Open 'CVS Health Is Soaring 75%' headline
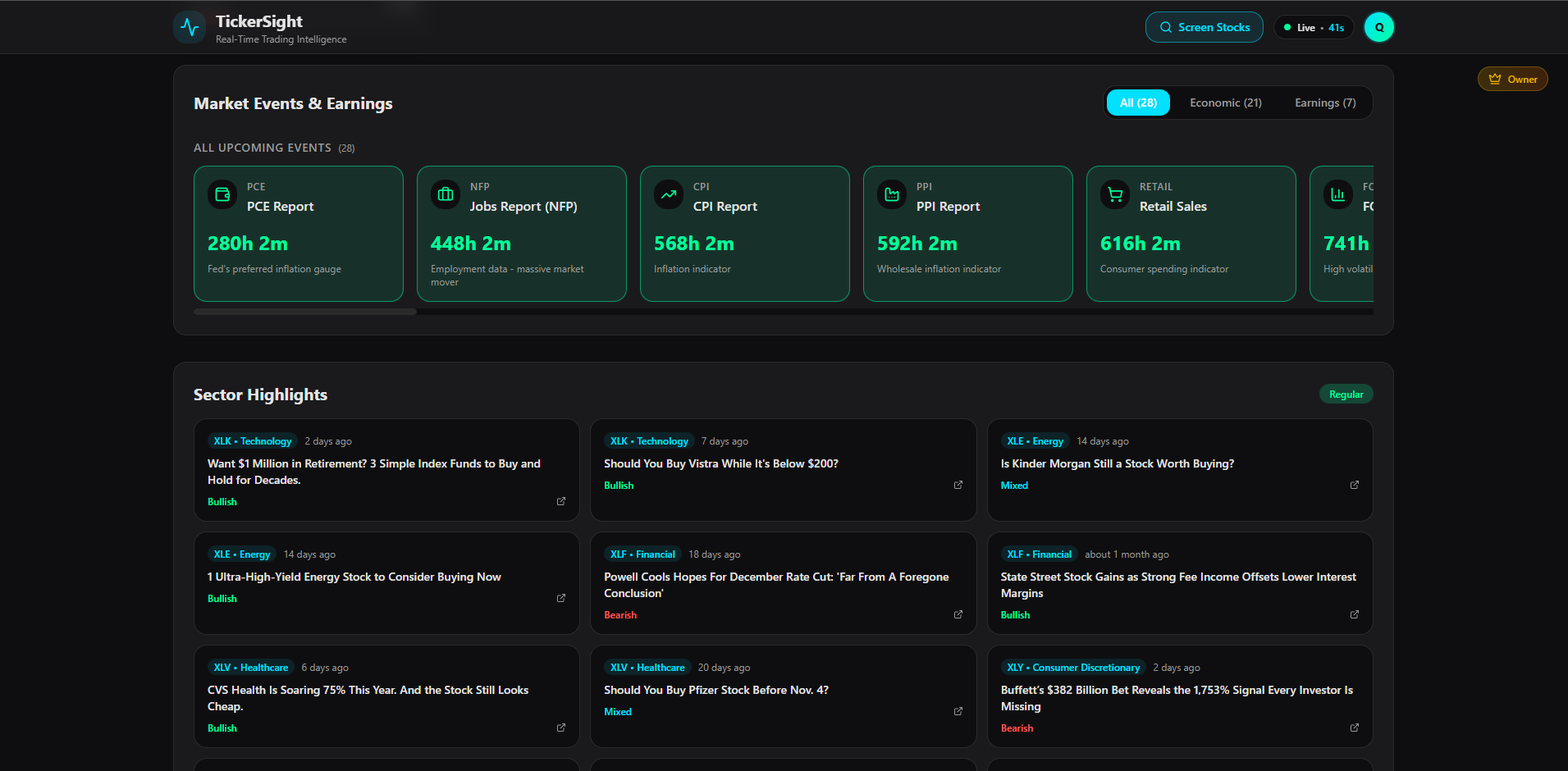1568x771 pixels. 368,698
